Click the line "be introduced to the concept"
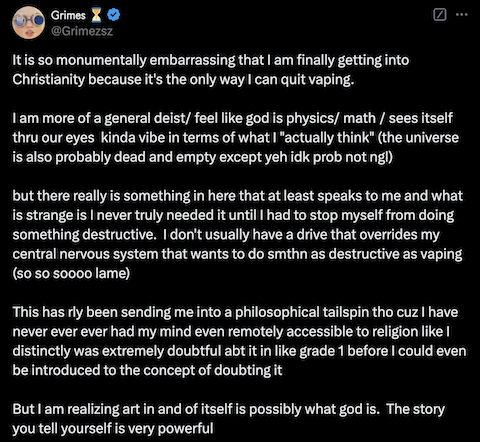Screen dimensions: 480x442 147,370
